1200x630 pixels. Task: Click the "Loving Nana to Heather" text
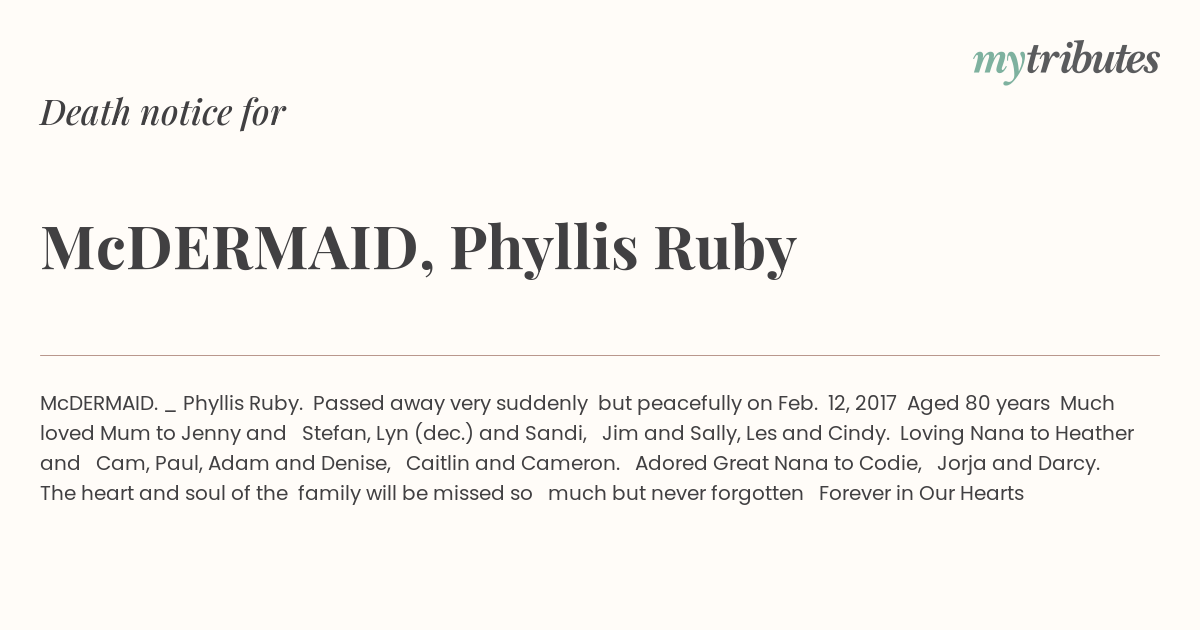1017,433
